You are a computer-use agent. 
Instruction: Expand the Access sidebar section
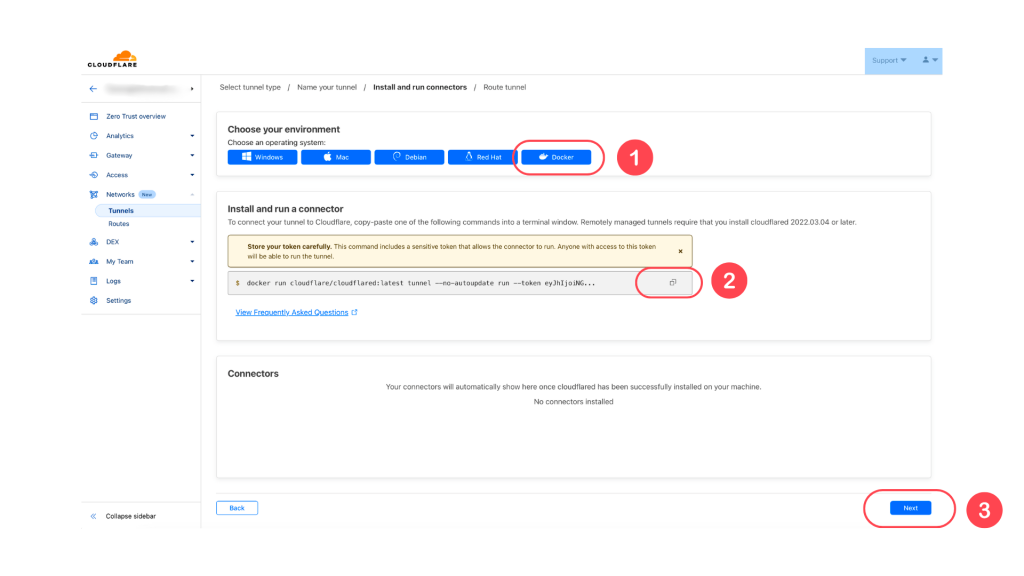tap(142, 175)
